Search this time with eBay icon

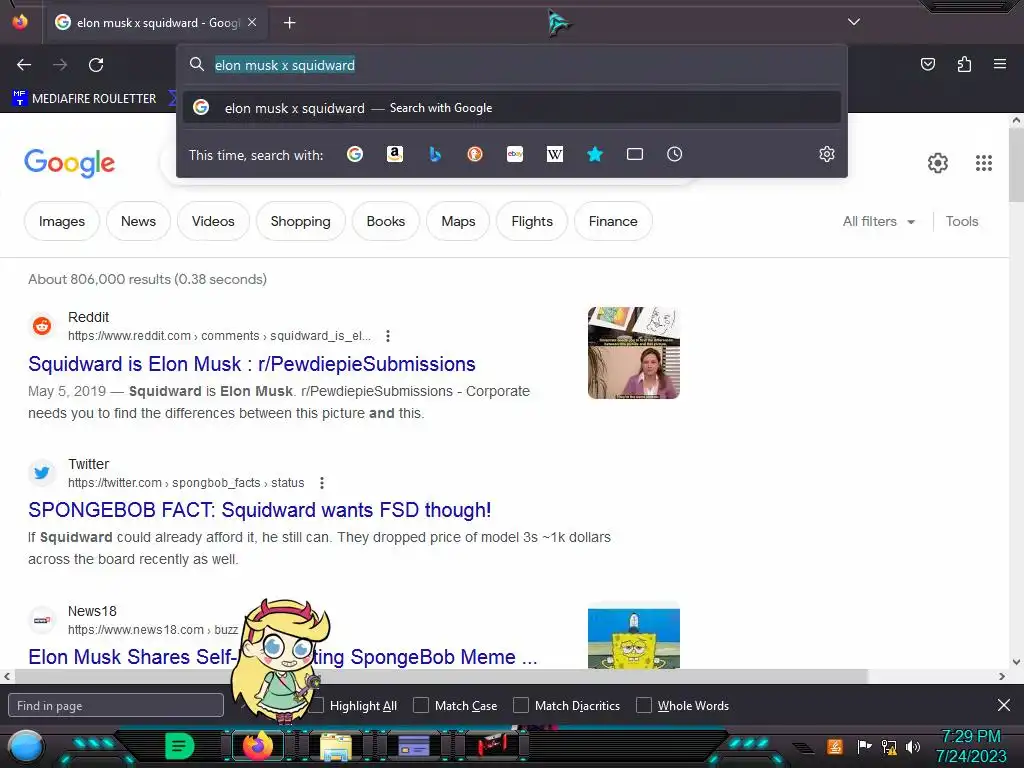[x=515, y=154]
